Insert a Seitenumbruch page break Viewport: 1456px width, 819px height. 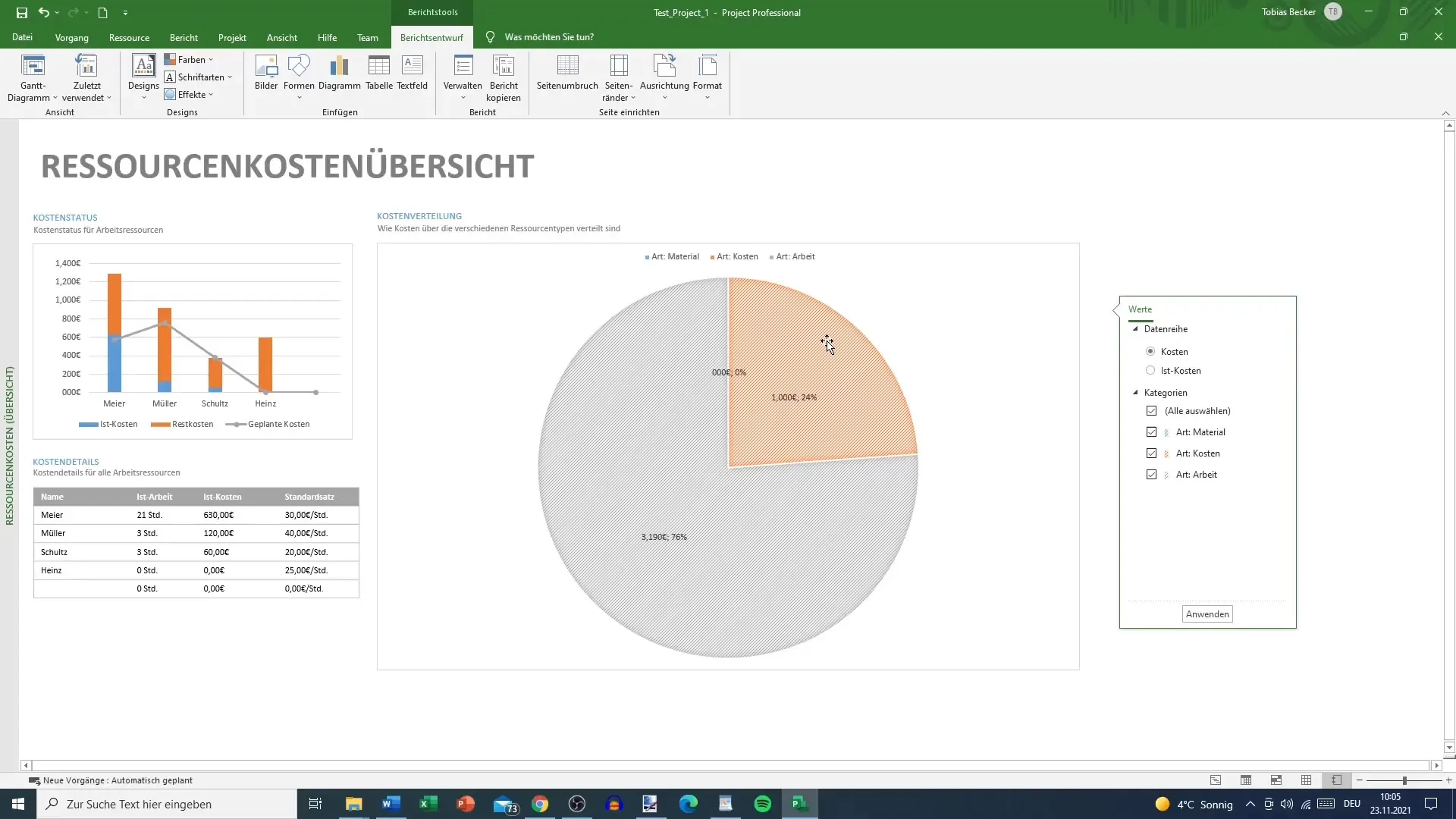click(x=567, y=73)
